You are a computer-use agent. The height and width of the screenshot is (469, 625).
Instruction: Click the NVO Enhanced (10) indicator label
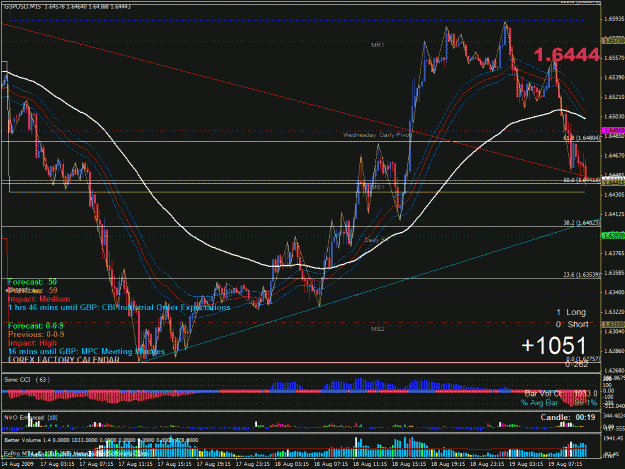31,418
